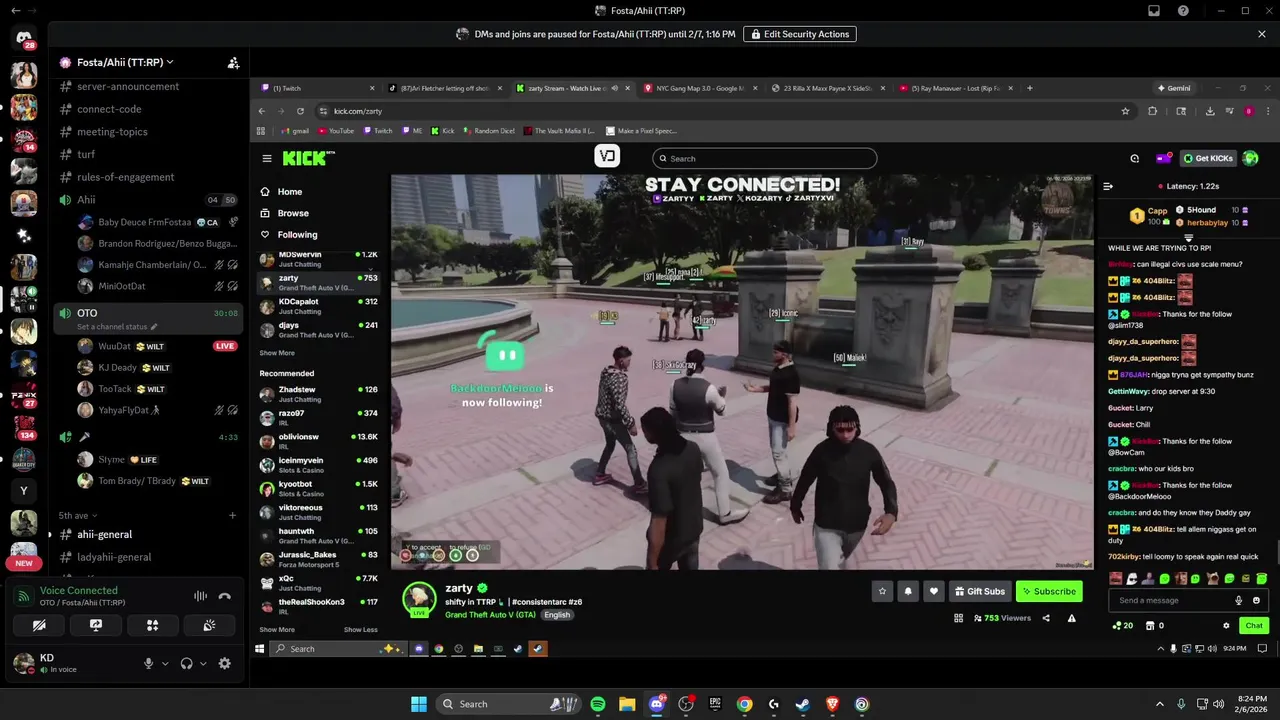The image size is (1280, 720).
Task: Click the Gift Subs button
Action: click(979, 592)
